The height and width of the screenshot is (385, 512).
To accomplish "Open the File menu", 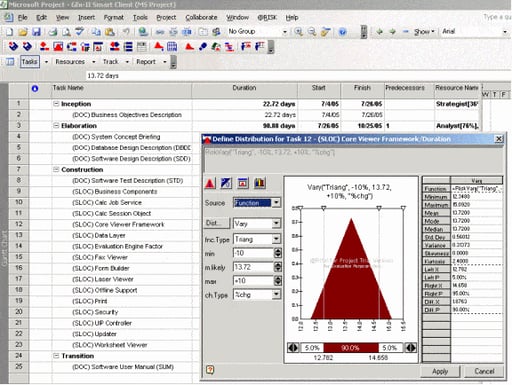I will coord(22,18).
